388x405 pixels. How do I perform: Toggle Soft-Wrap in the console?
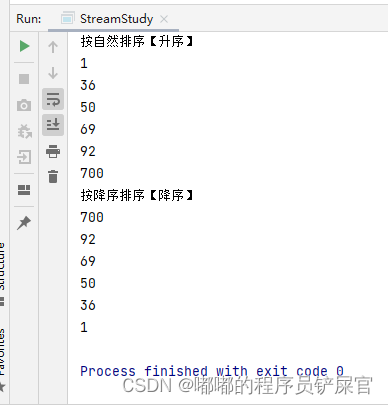click(53, 99)
